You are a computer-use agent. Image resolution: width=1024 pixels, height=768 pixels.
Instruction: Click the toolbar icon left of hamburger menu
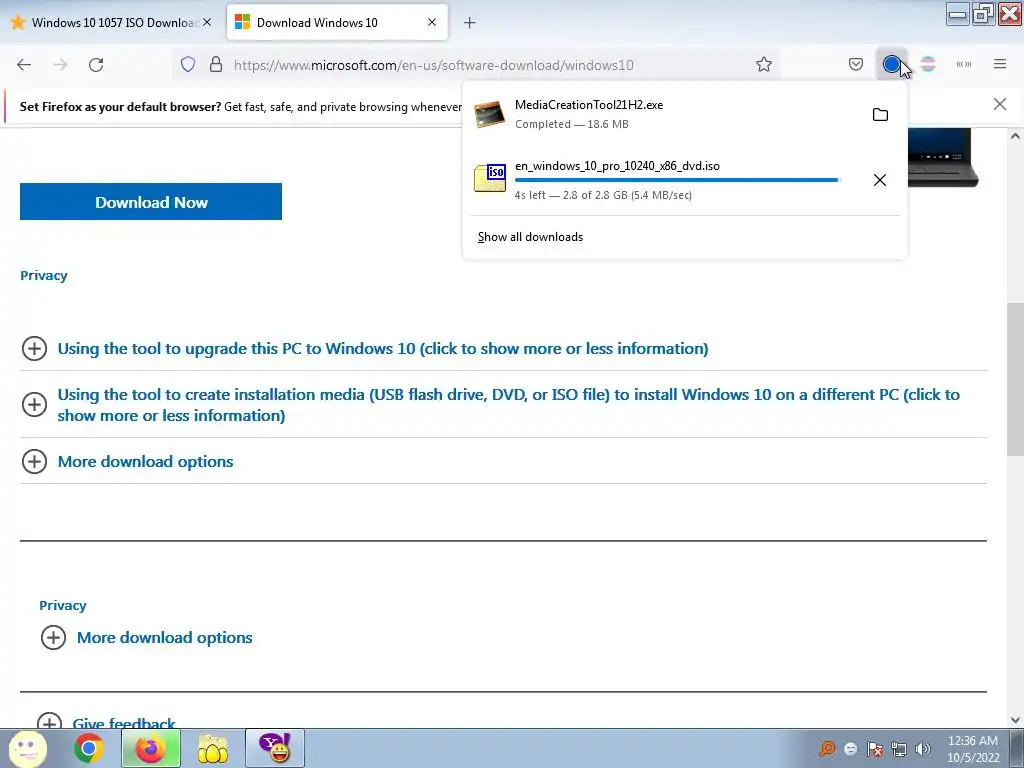click(x=964, y=65)
